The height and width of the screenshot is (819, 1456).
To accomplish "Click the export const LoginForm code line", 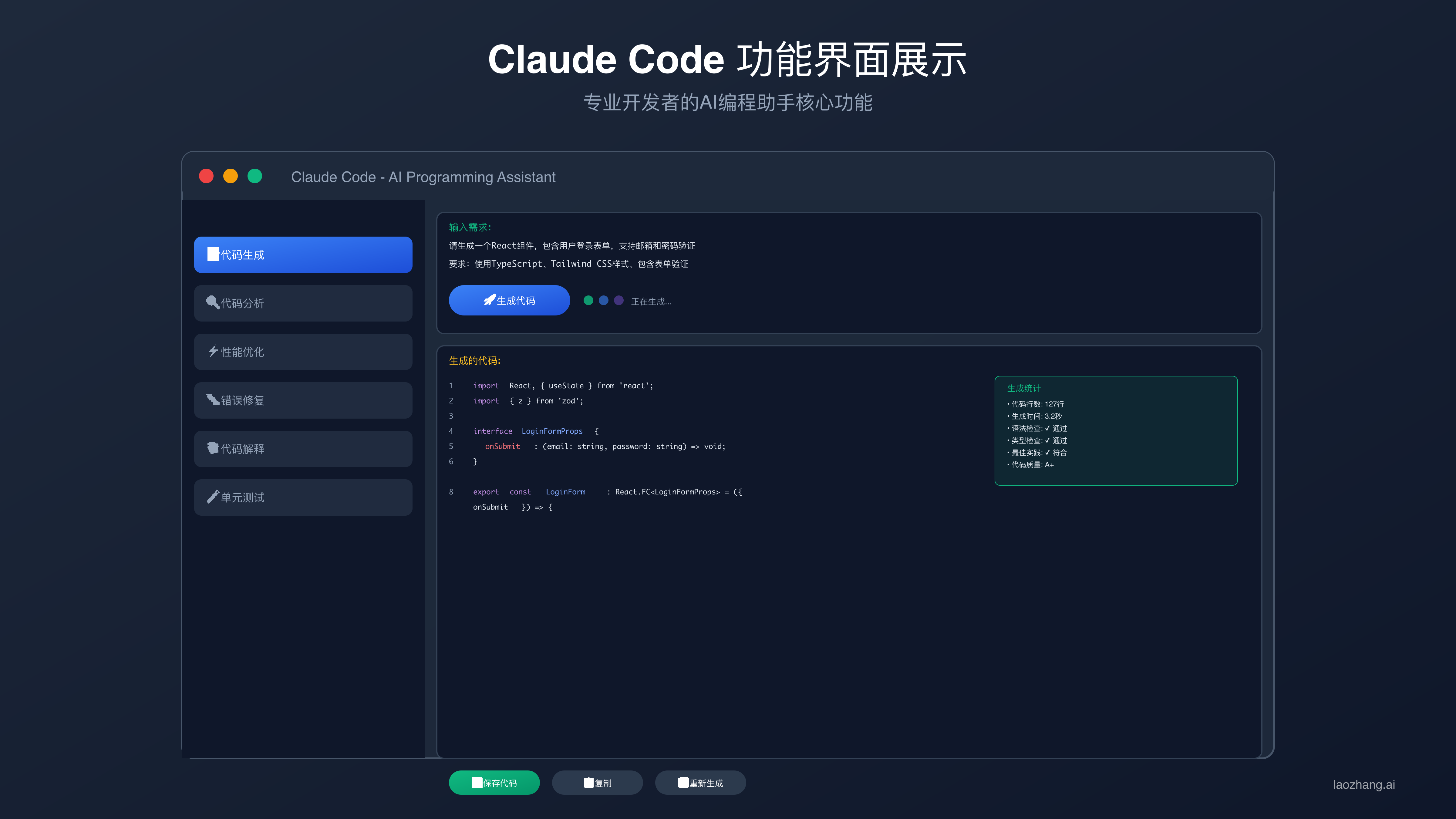I will (608, 492).
